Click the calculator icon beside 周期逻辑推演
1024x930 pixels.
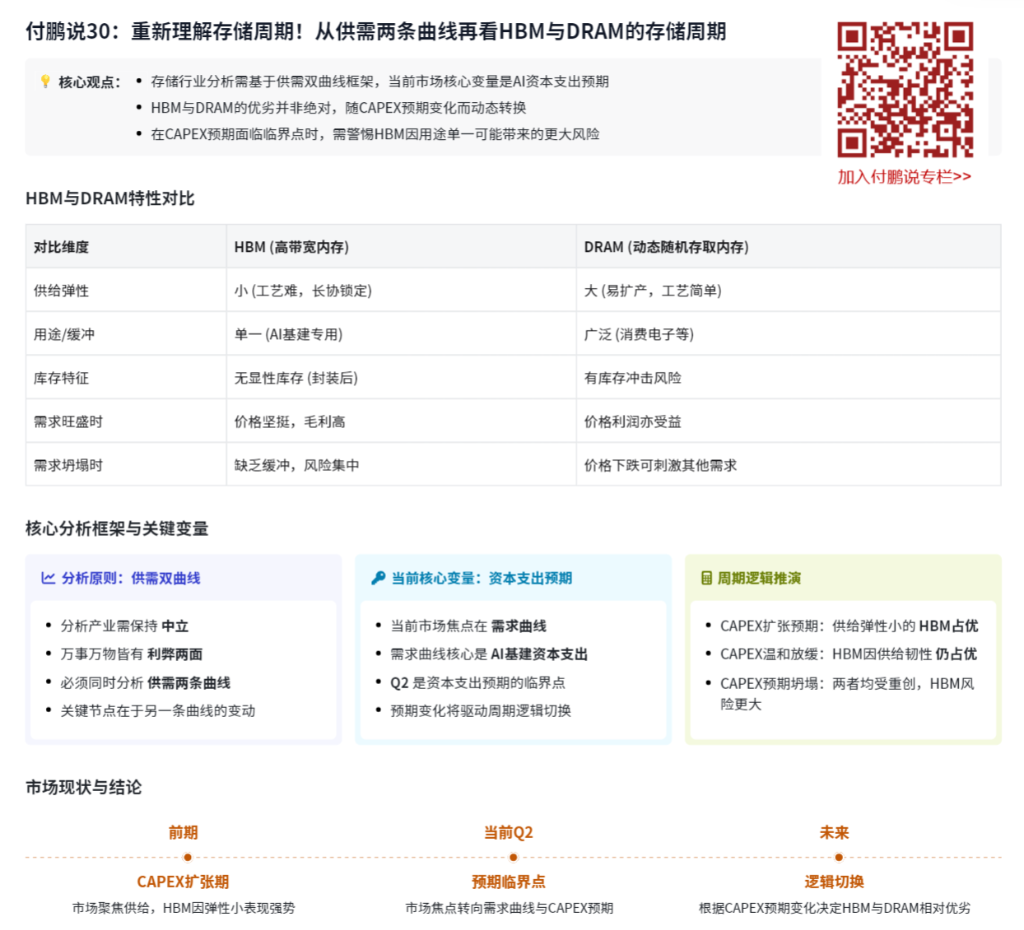tap(707, 578)
